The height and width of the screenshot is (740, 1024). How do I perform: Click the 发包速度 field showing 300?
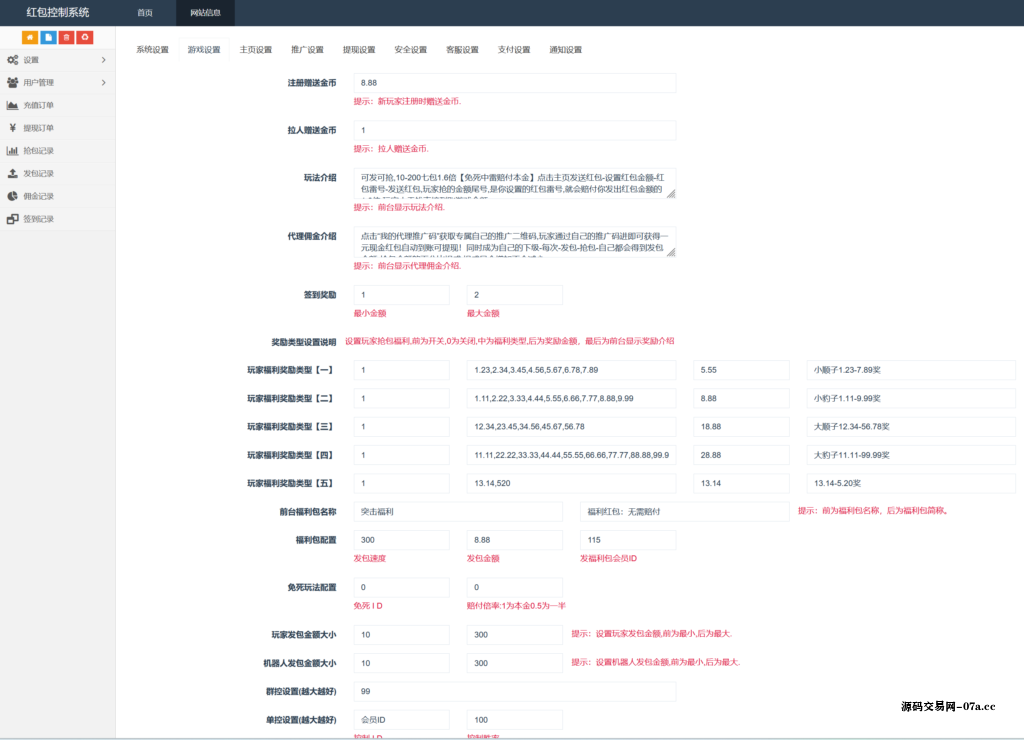tap(402, 540)
